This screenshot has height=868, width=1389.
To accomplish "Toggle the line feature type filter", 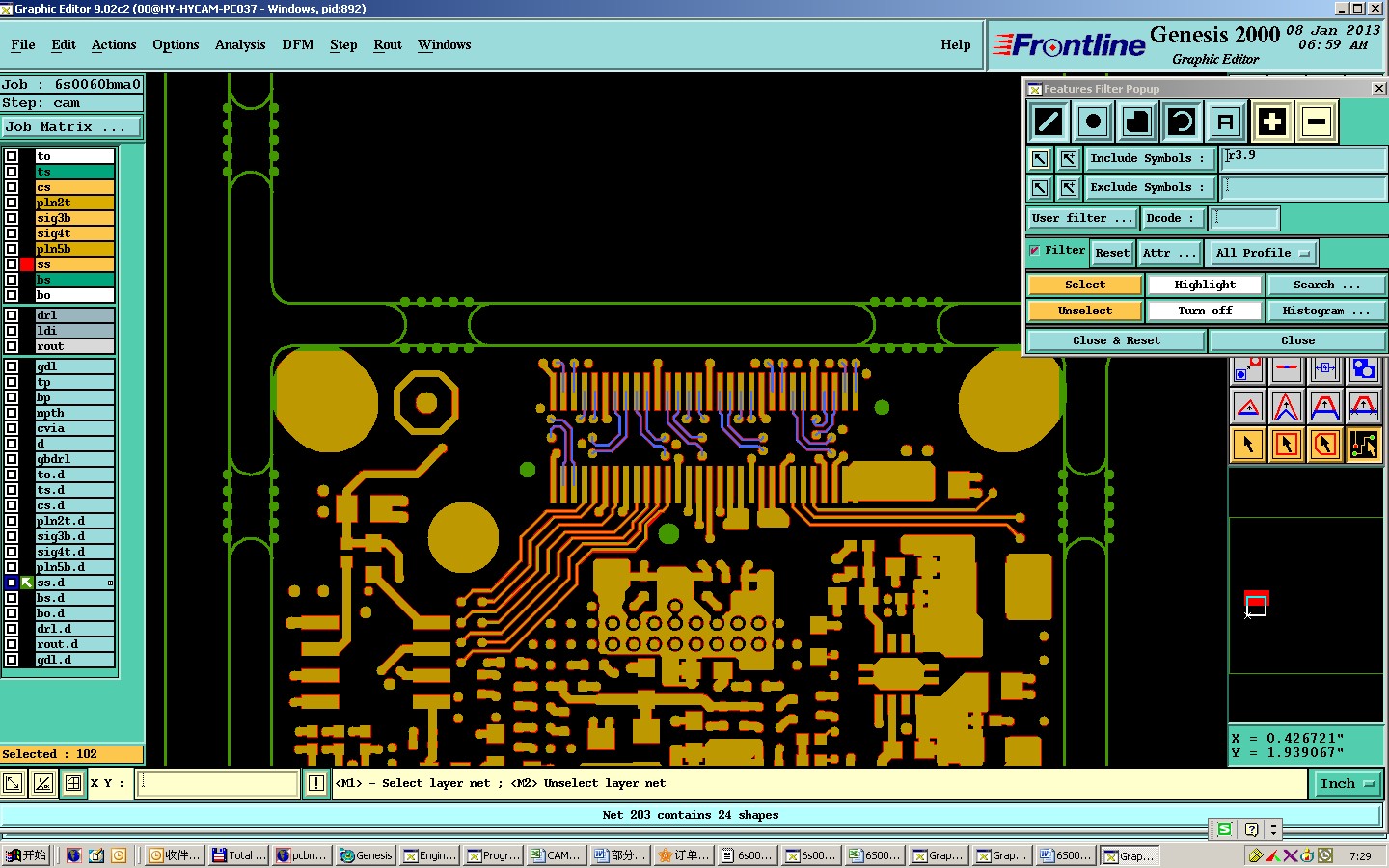I will (x=1049, y=122).
